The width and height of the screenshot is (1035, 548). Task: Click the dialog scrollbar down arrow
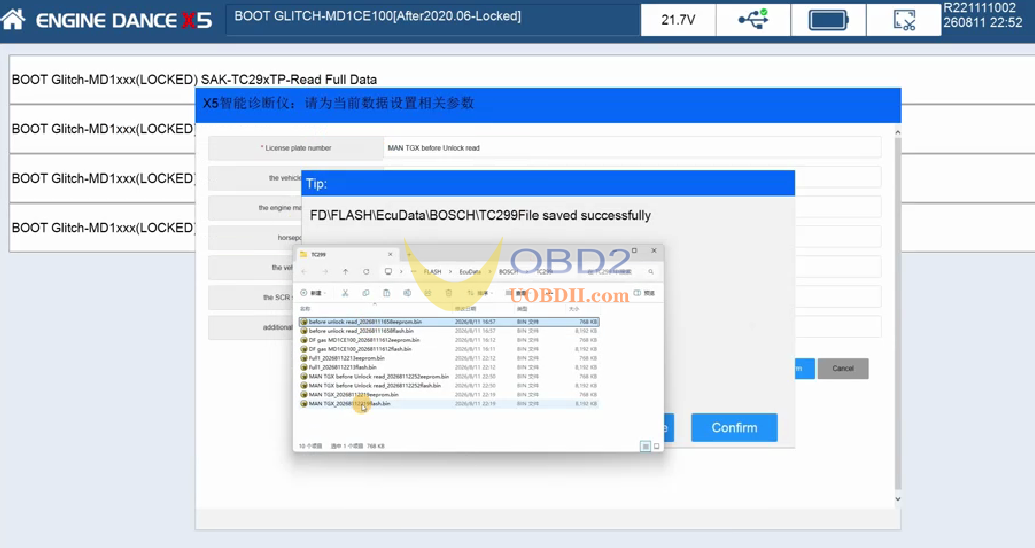[x=897, y=499]
